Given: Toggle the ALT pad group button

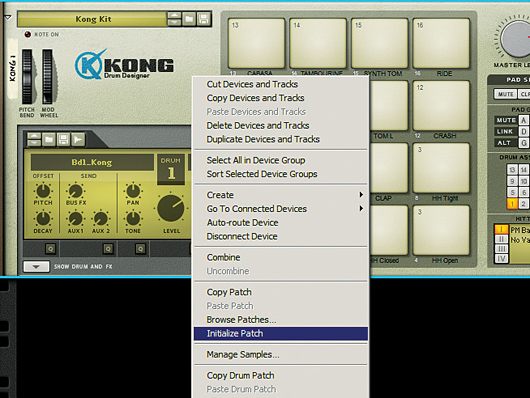Looking at the screenshot, I should coord(506,143).
